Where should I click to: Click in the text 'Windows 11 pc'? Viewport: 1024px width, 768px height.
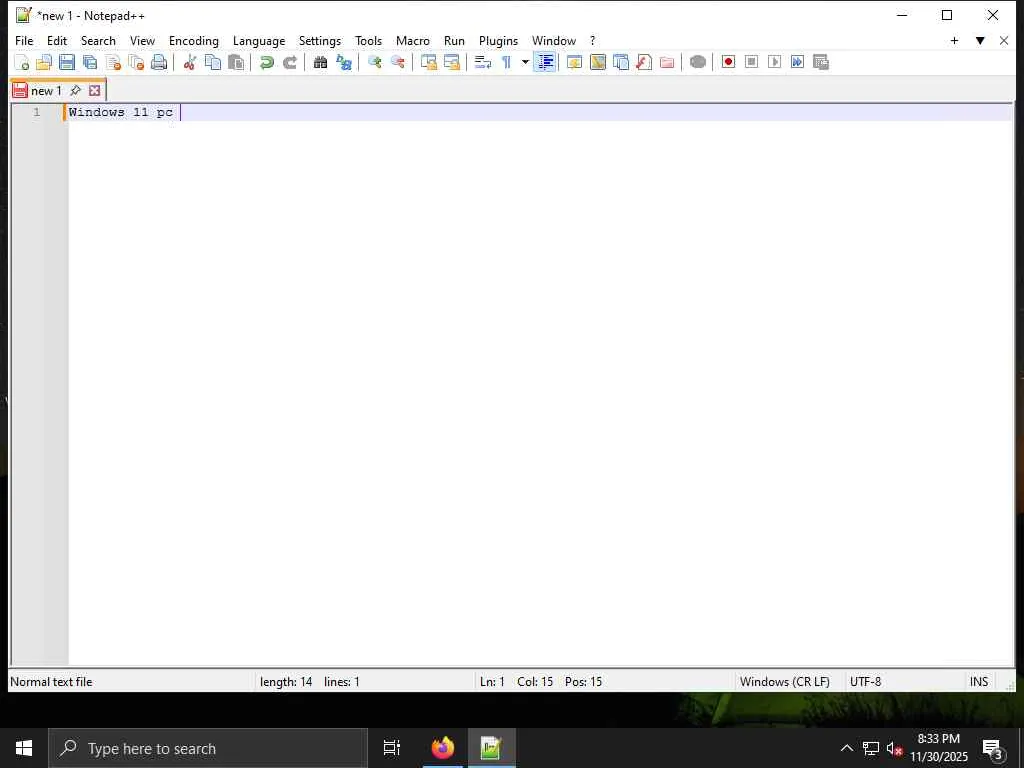tap(121, 112)
